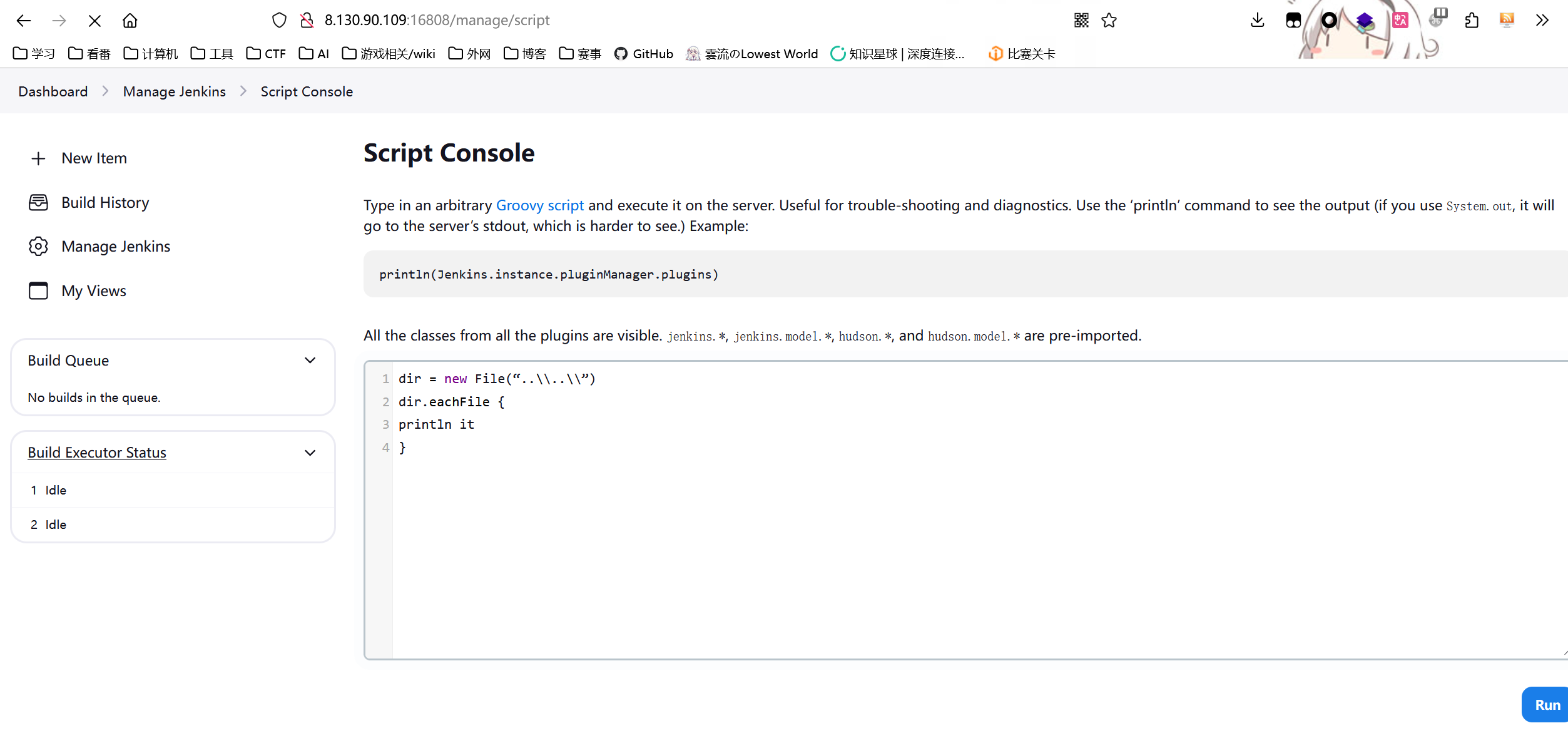This screenshot has width=1568, height=733.
Task: Click the orange RSS feed icon
Action: click(x=1507, y=20)
